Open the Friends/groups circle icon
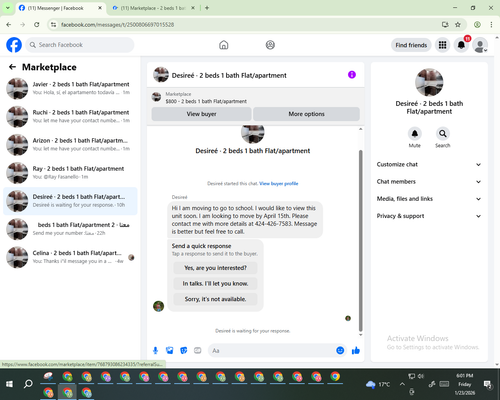 (x=270, y=45)
